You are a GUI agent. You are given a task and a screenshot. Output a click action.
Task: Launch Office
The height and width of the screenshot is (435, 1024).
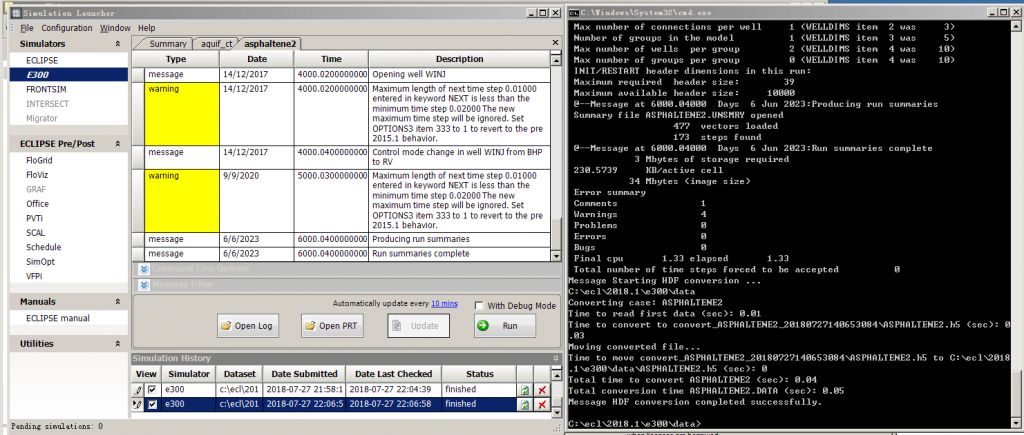(x=37, y=204)
